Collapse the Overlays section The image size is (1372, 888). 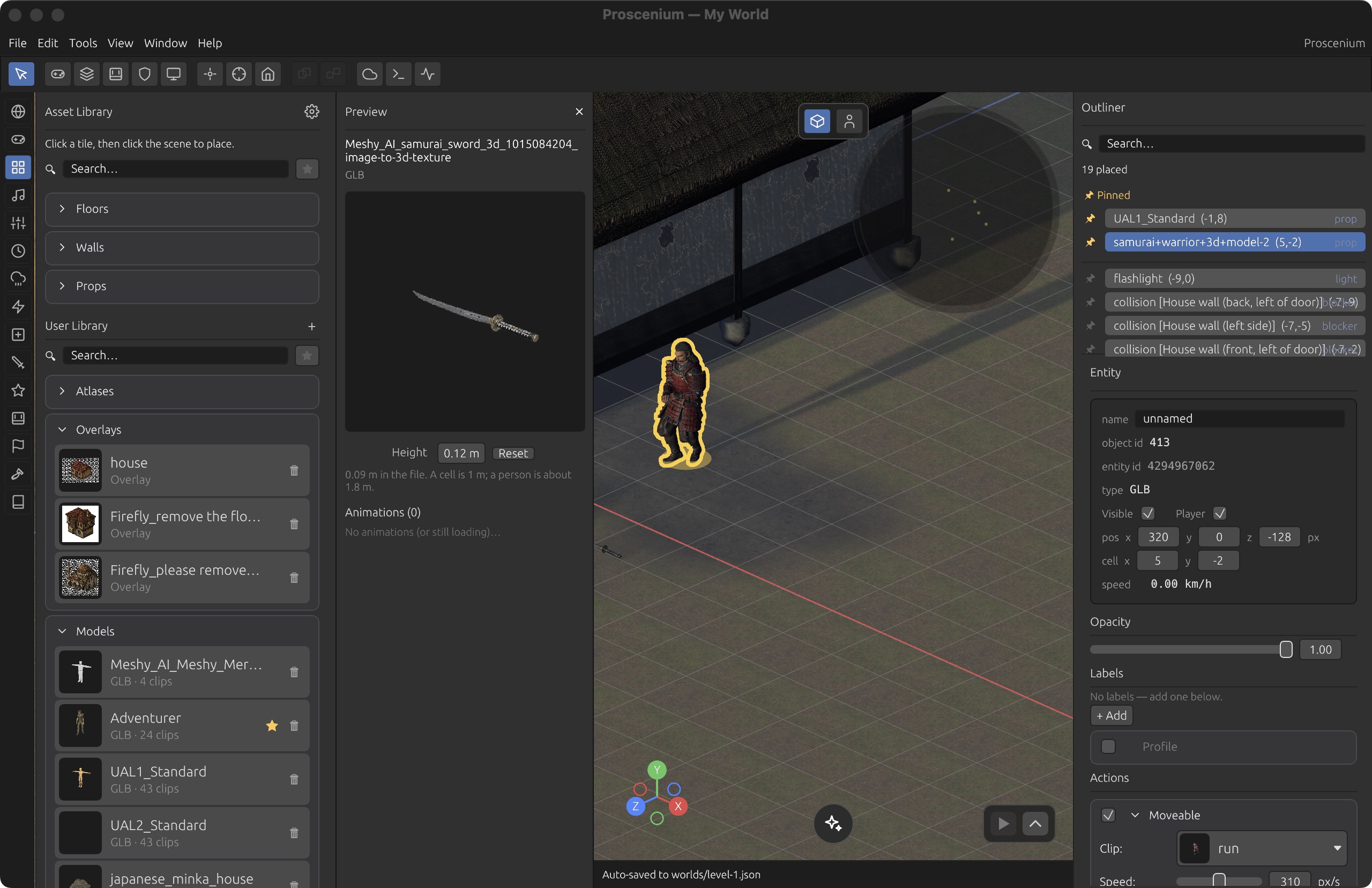tap(62, 430)
